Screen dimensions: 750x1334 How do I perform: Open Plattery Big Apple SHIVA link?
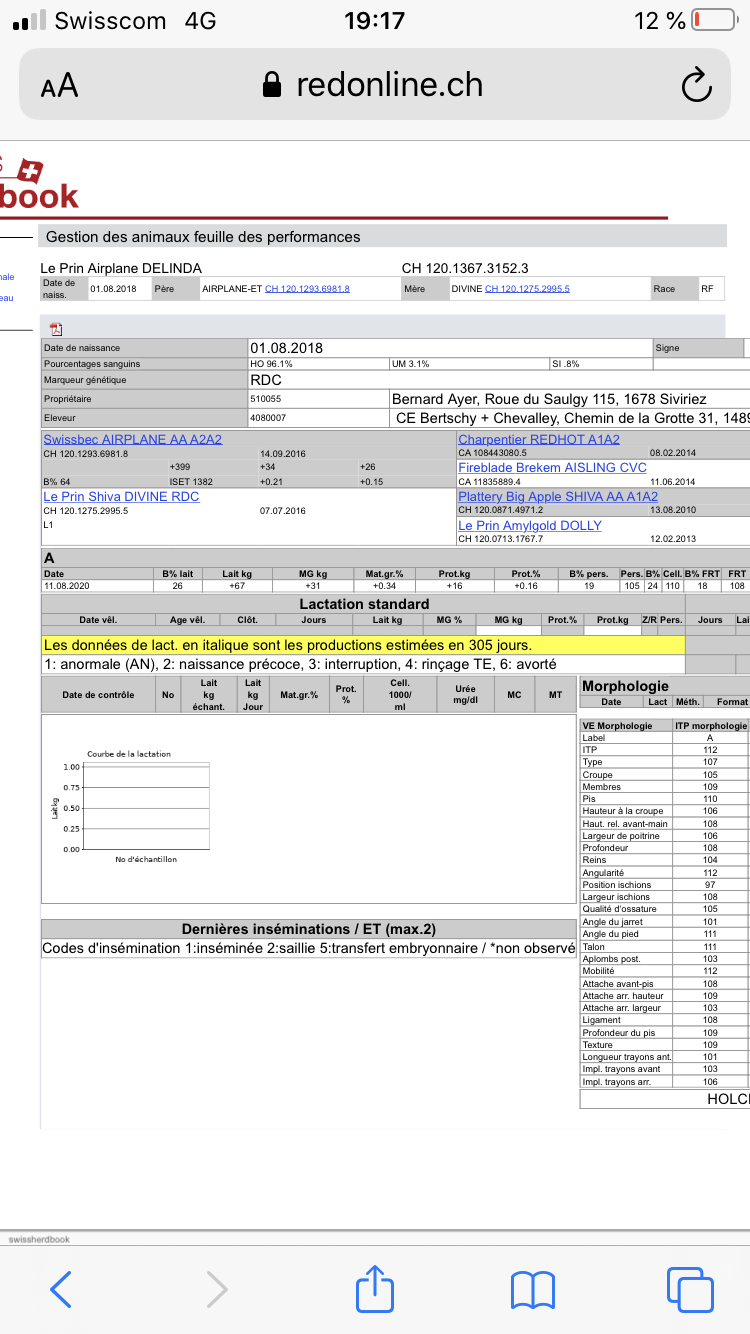tap(557, 497)
